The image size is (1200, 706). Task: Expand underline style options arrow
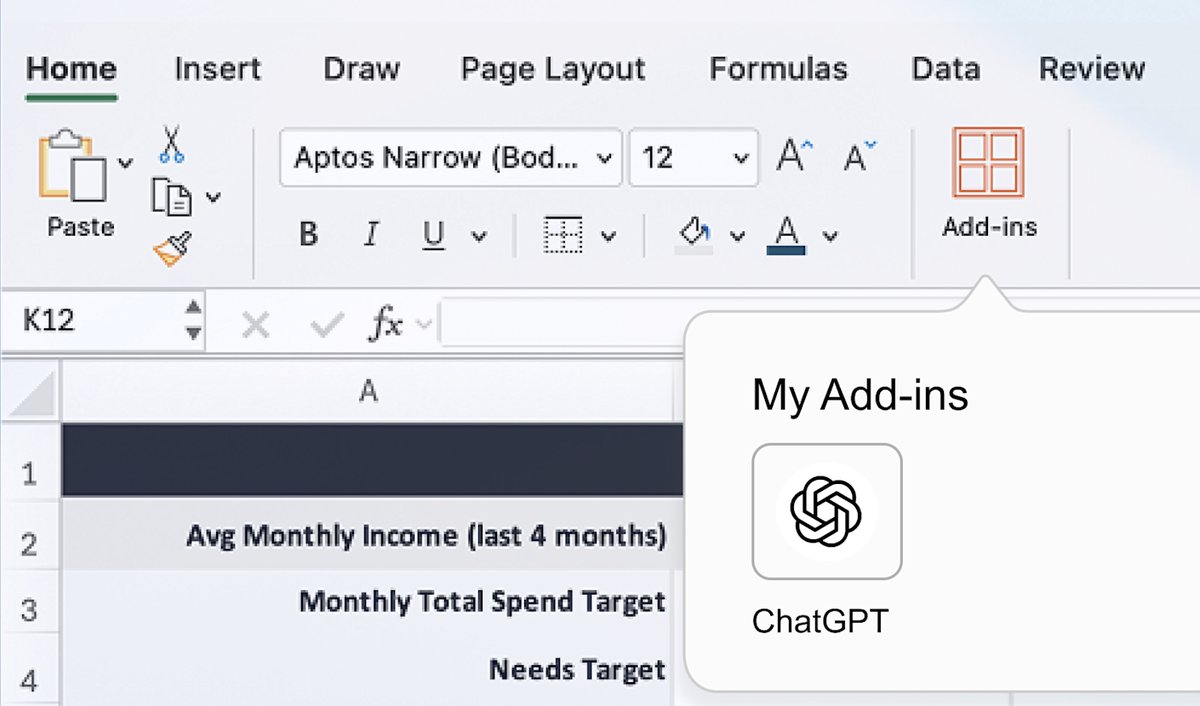[x=479, y=237]
